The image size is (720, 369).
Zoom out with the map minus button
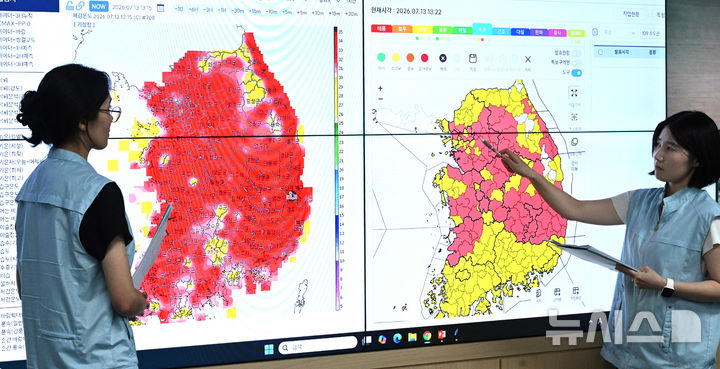point(380,99)
